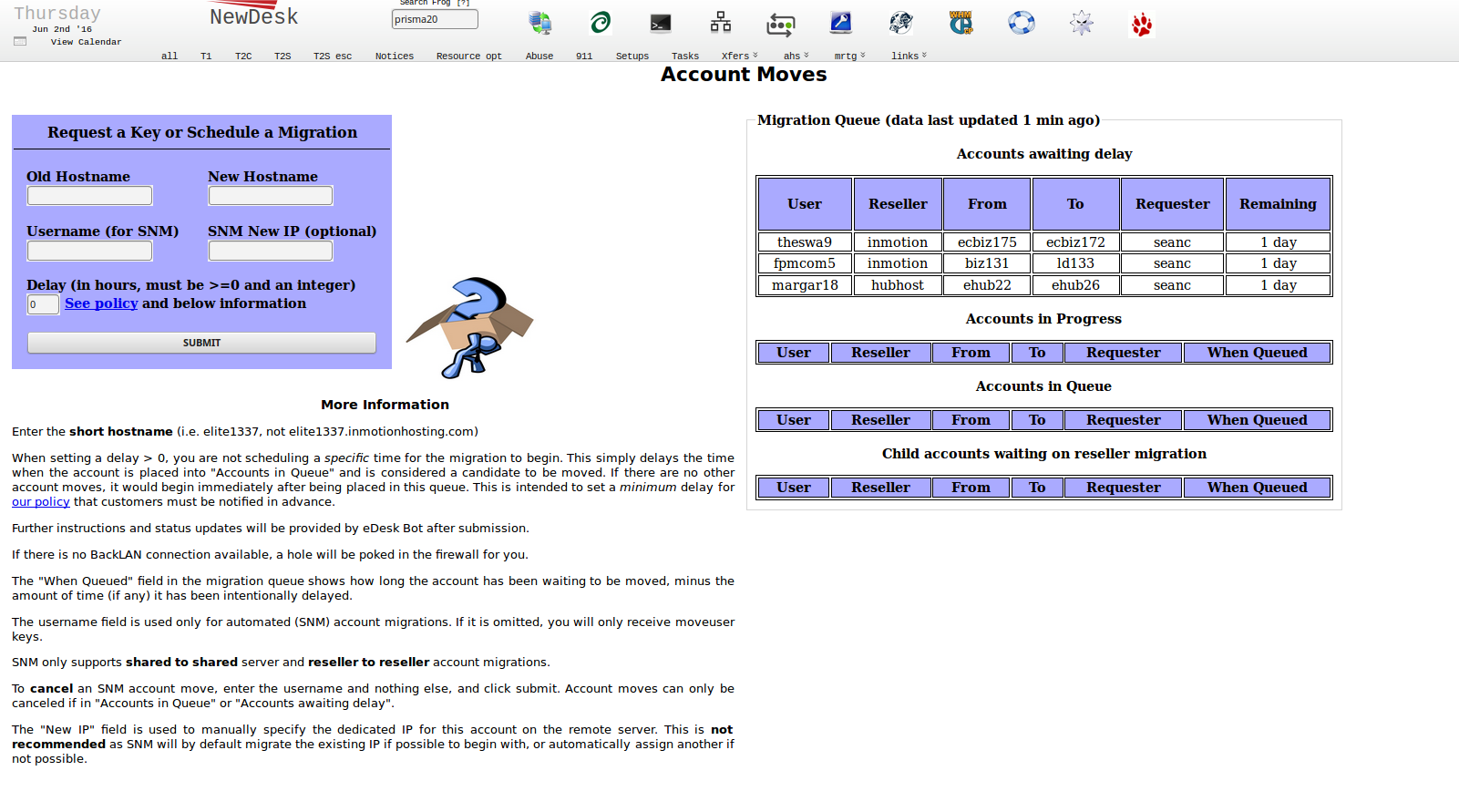Click the red paw print icon
1459x812 pixels.
coord(1142,25)
